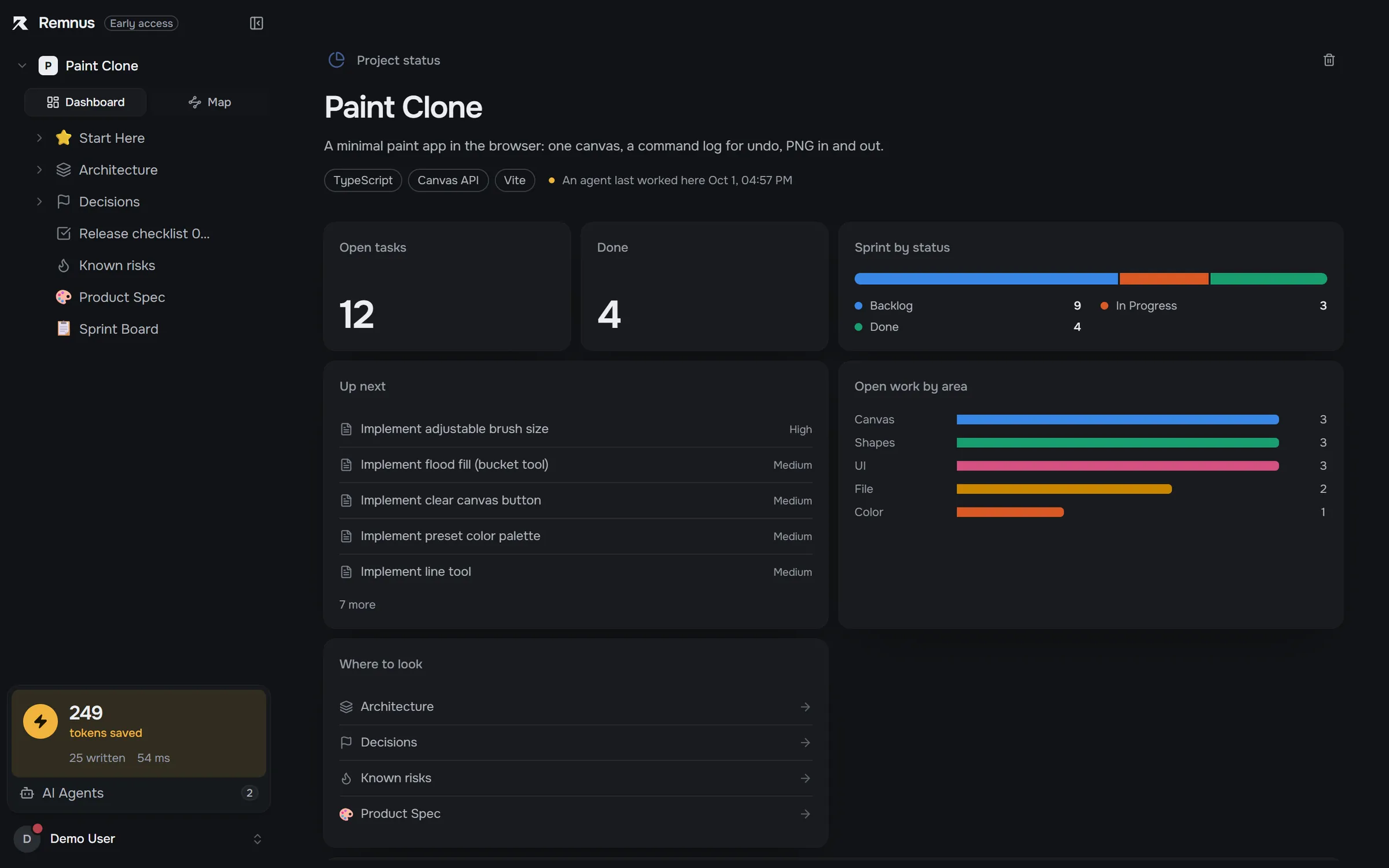Click the 7 more link
The image size is (1389, 868).
357,604
